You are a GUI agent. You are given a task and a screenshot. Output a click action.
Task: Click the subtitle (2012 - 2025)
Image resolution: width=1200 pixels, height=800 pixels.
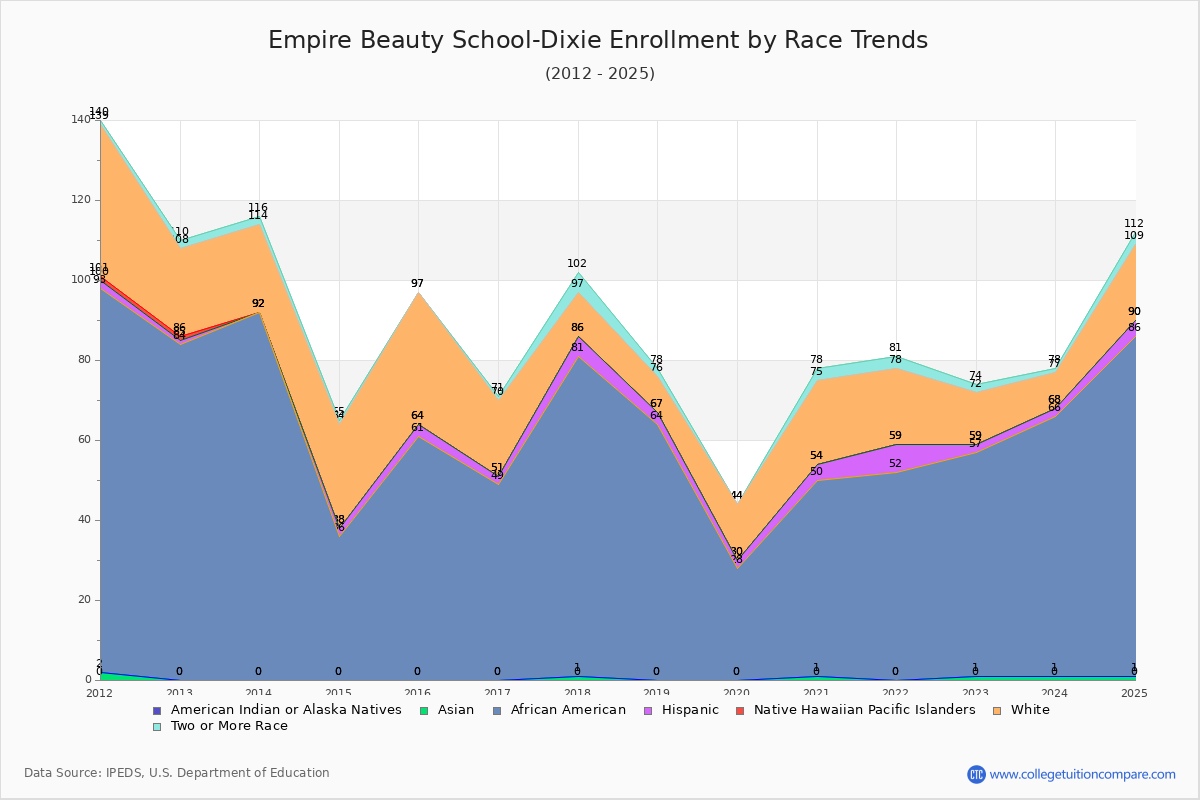[x=600, y=74]
